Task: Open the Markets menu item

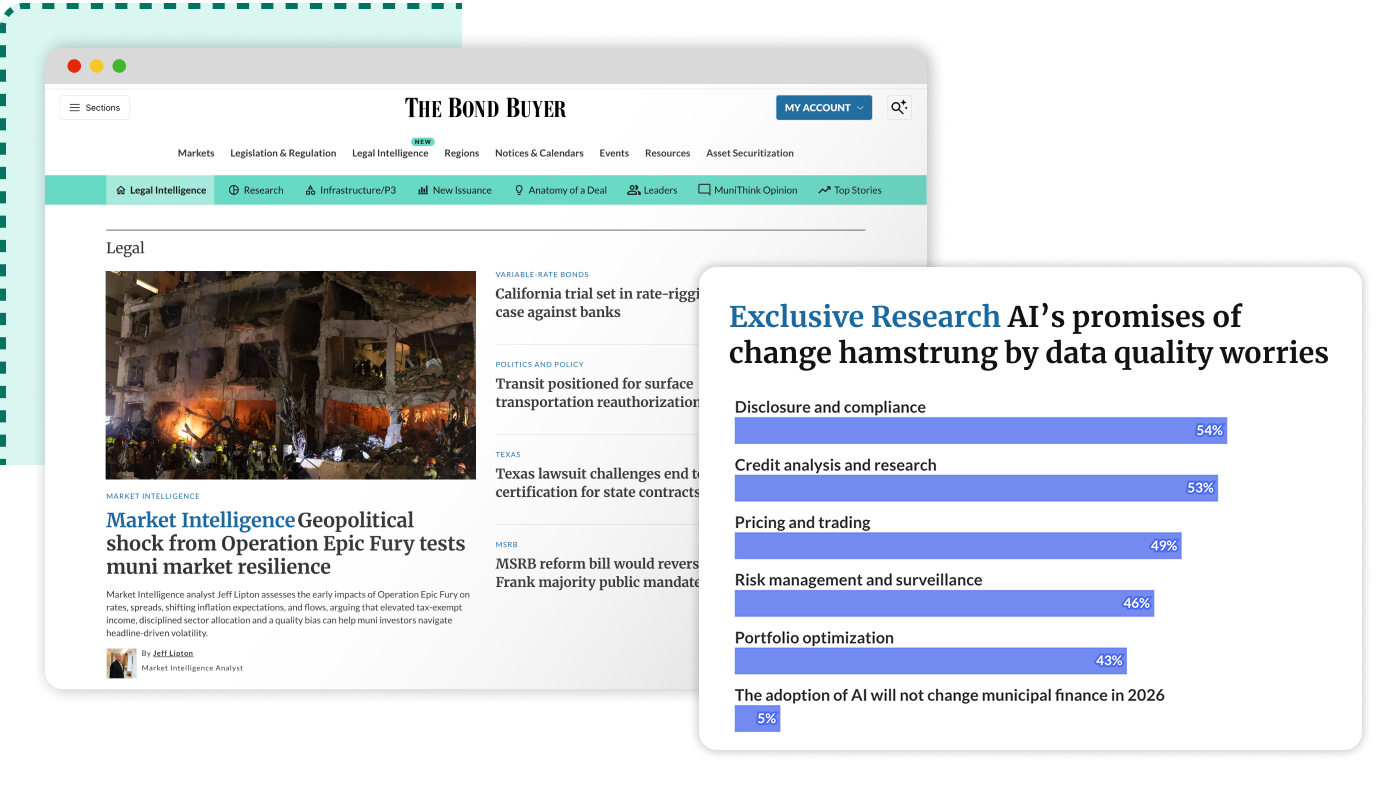Action: click(196, 153)
